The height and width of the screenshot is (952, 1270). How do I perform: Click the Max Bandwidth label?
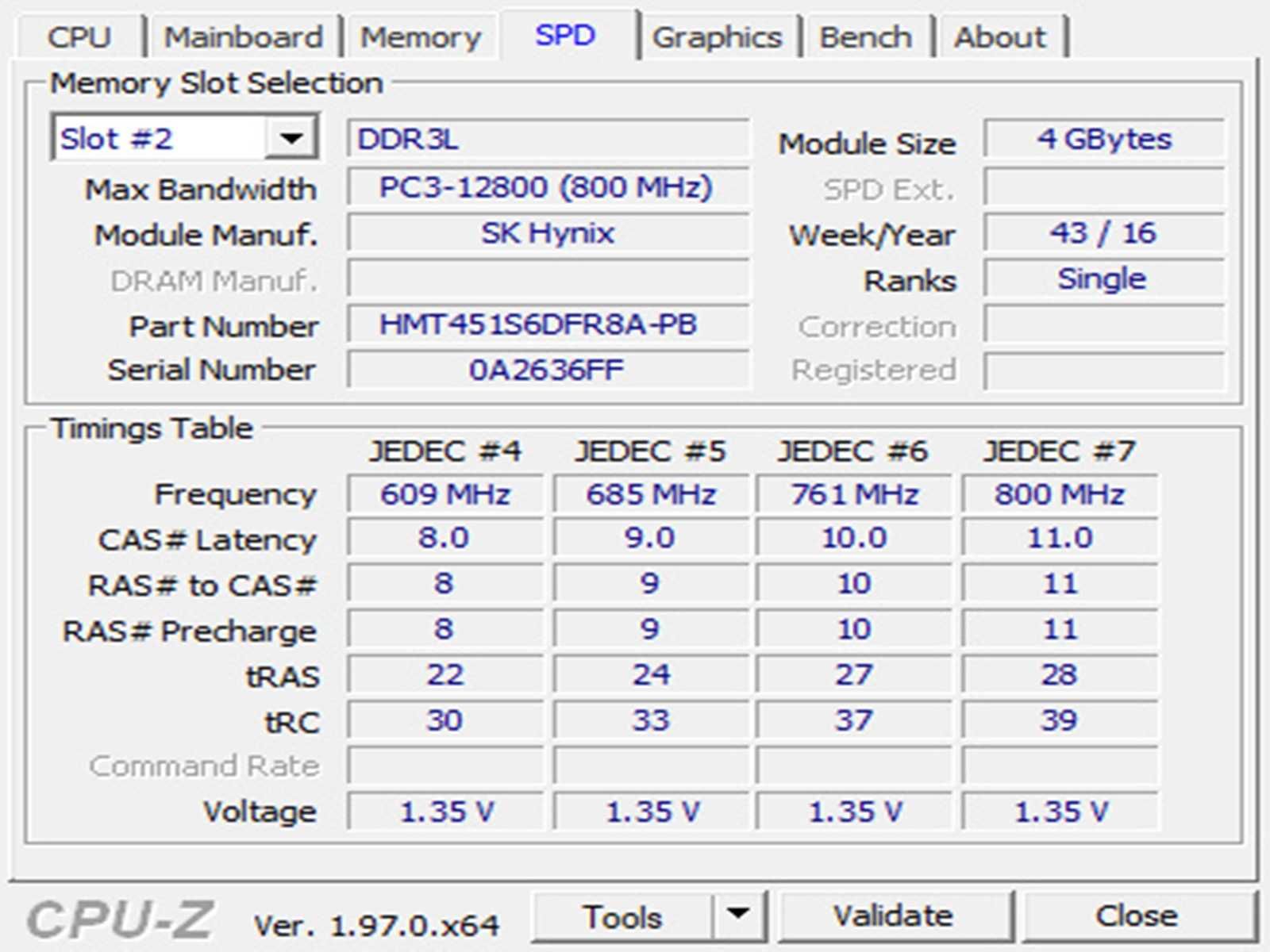[201, 190]
